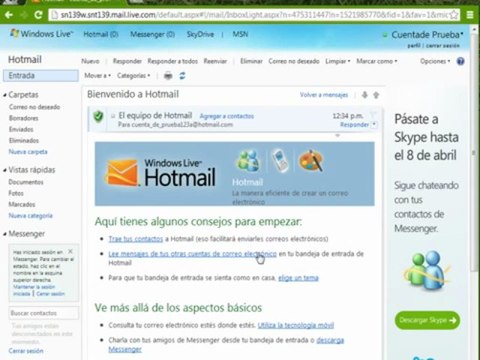Click the Windows Live logo
Screen dimensions: 480x360
(x=41, y=34)
